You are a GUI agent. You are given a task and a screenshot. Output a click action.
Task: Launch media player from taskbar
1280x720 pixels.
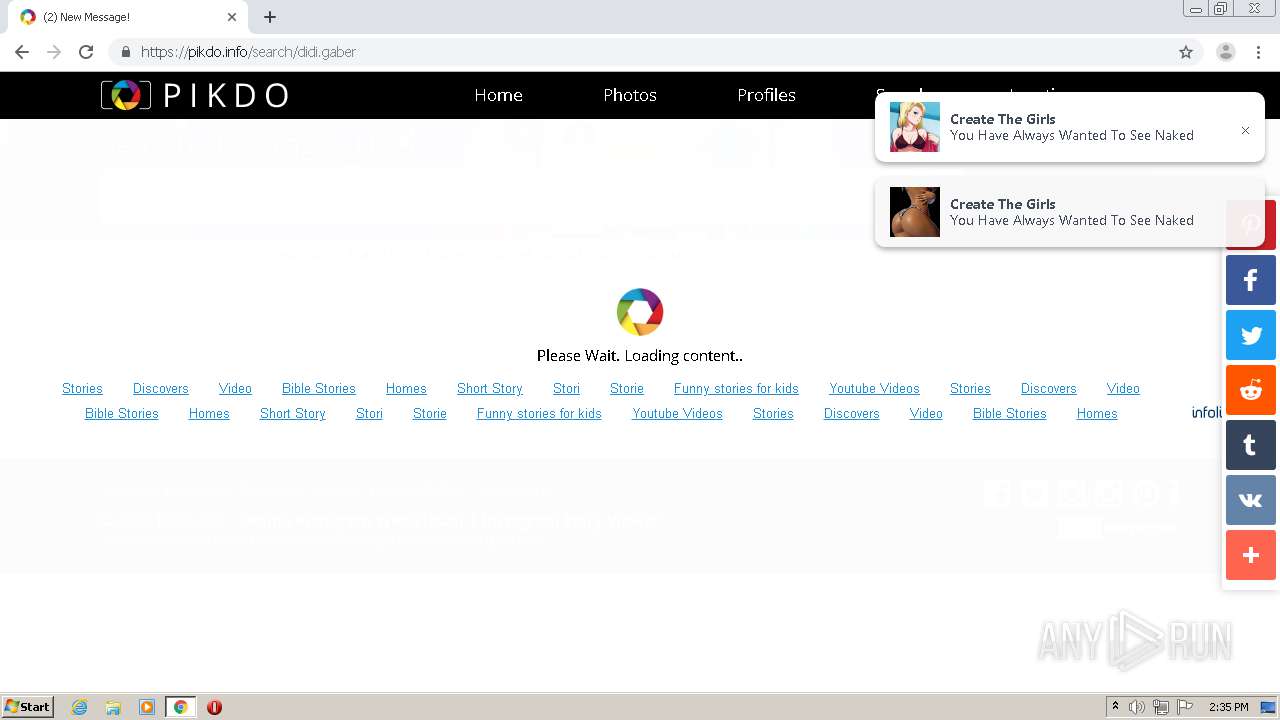click(x=147, y=707)
